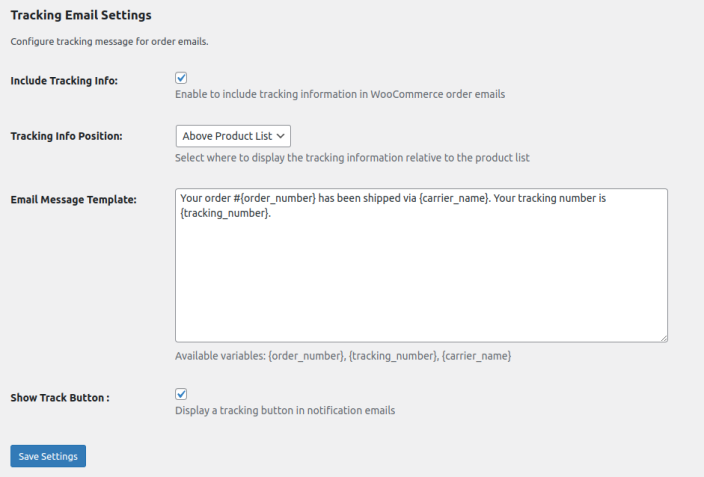Click the "Email Message Template:" label

73,200
